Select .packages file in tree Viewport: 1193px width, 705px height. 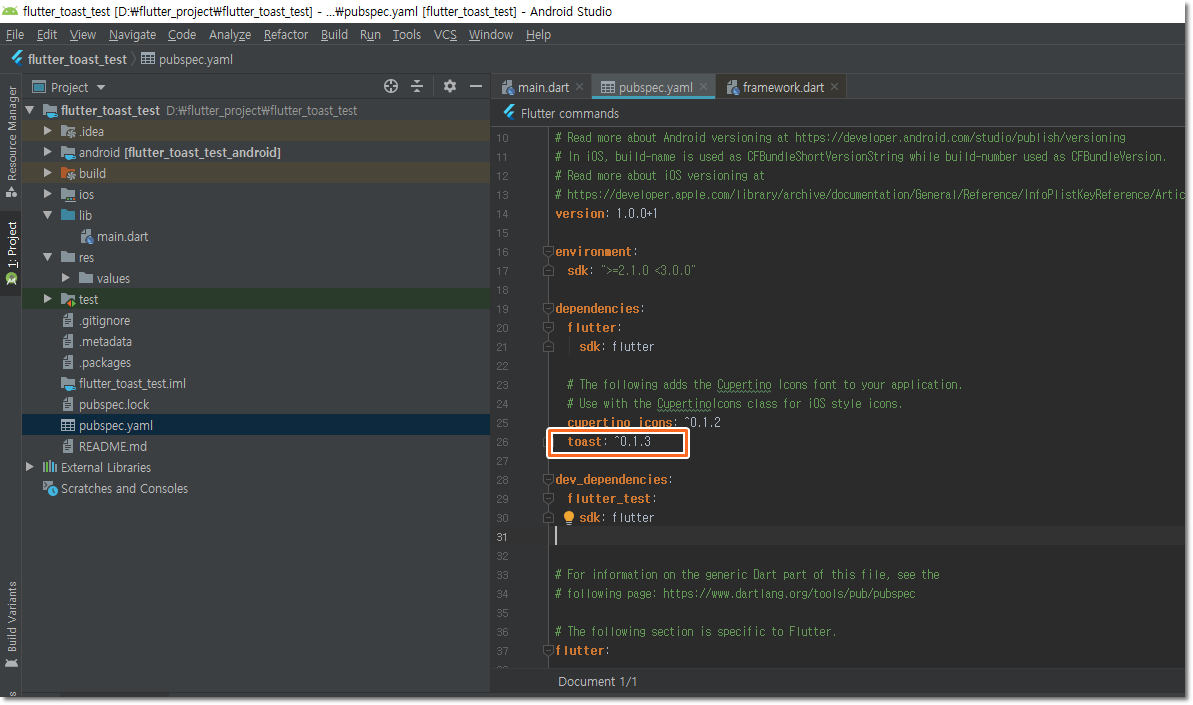pos(105,363)
